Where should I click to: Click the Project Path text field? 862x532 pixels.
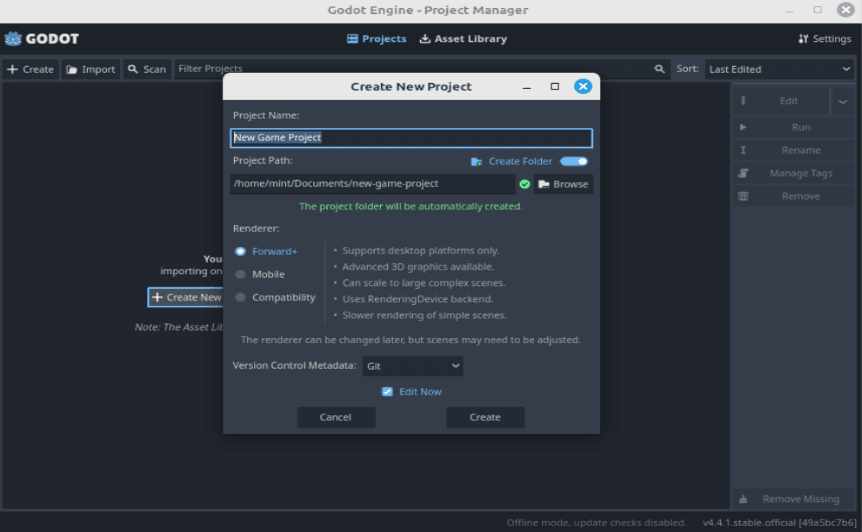pyautogui.click(x=372, y=184)
